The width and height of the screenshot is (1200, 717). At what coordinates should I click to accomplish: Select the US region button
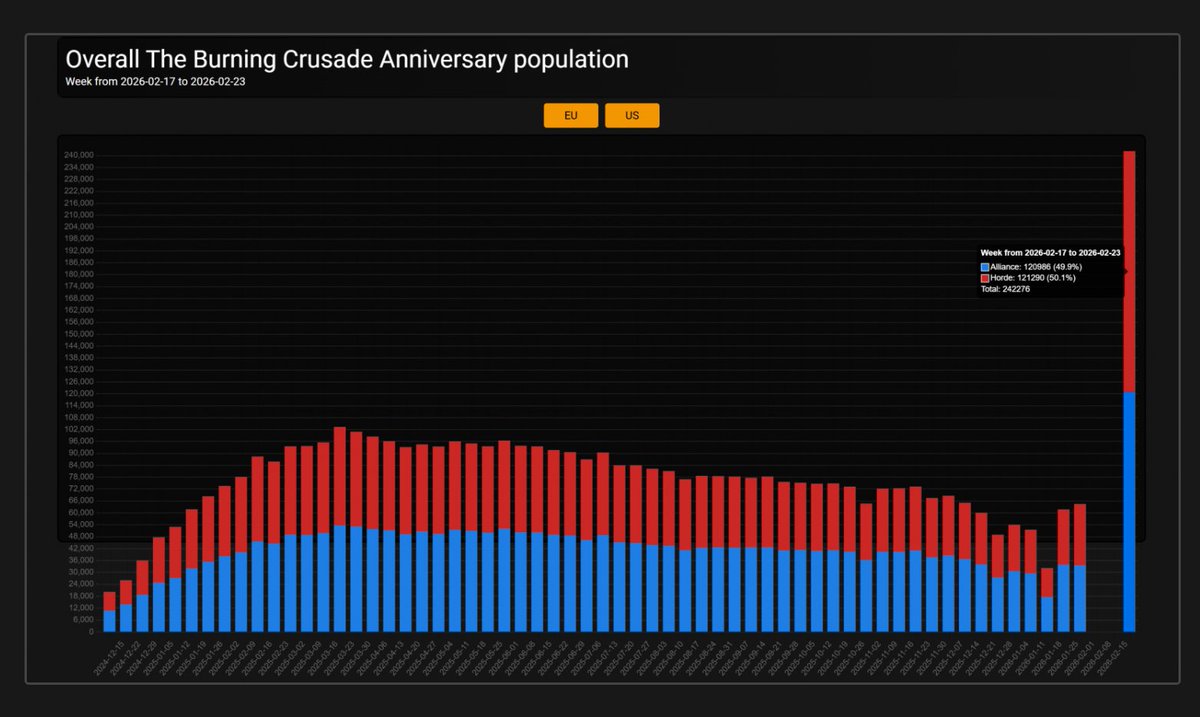pos(632,115)
